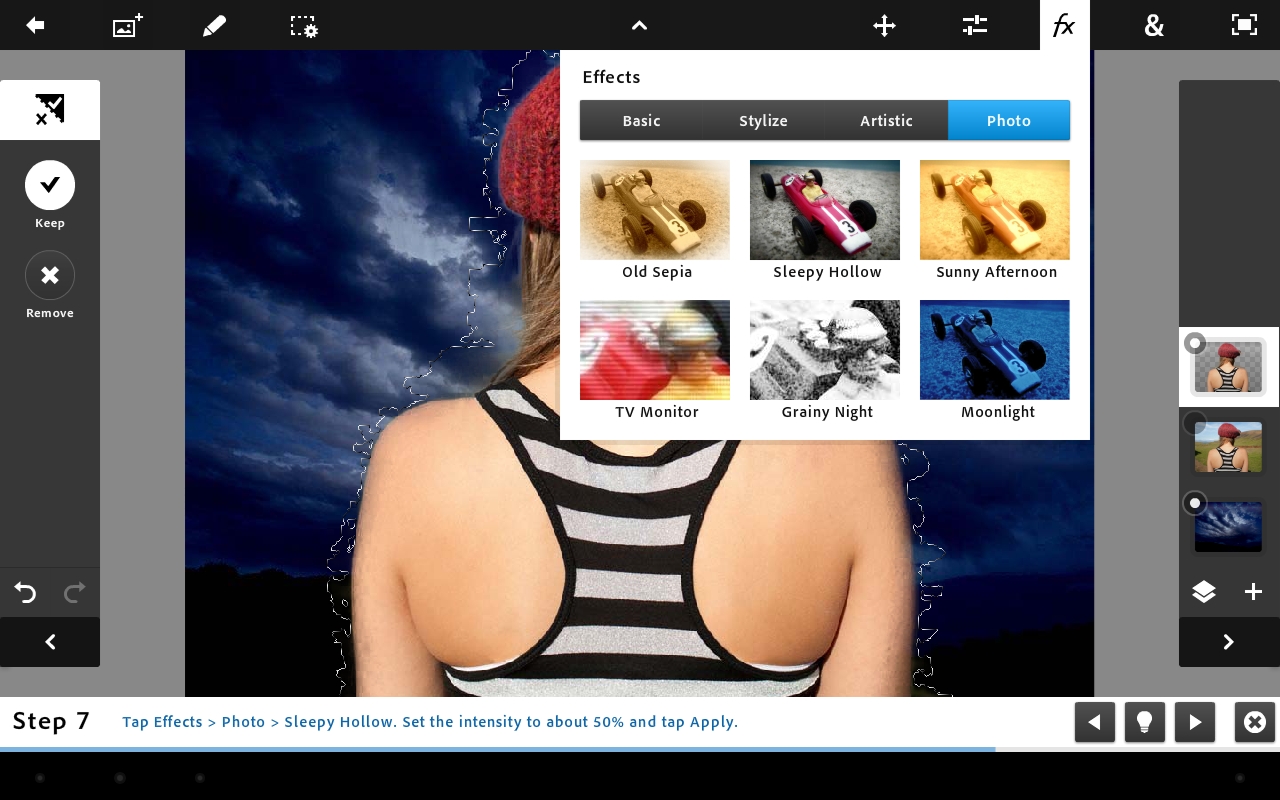This screenshot has width=1280, height=800.
Task: Toggle visibility of the cutout woman layer
Action: pos(1194,343)
